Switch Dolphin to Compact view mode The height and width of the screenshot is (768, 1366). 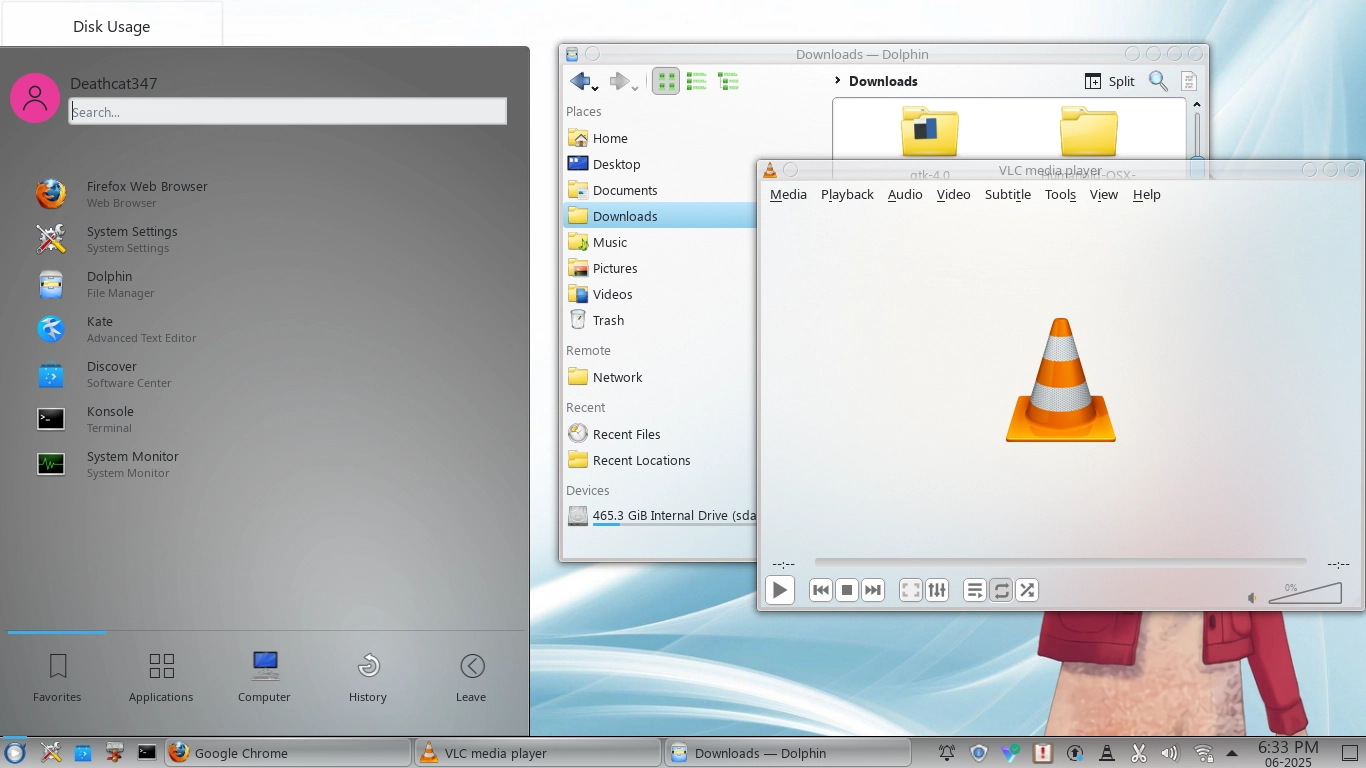pyautogui.click(x=697, y=82)
